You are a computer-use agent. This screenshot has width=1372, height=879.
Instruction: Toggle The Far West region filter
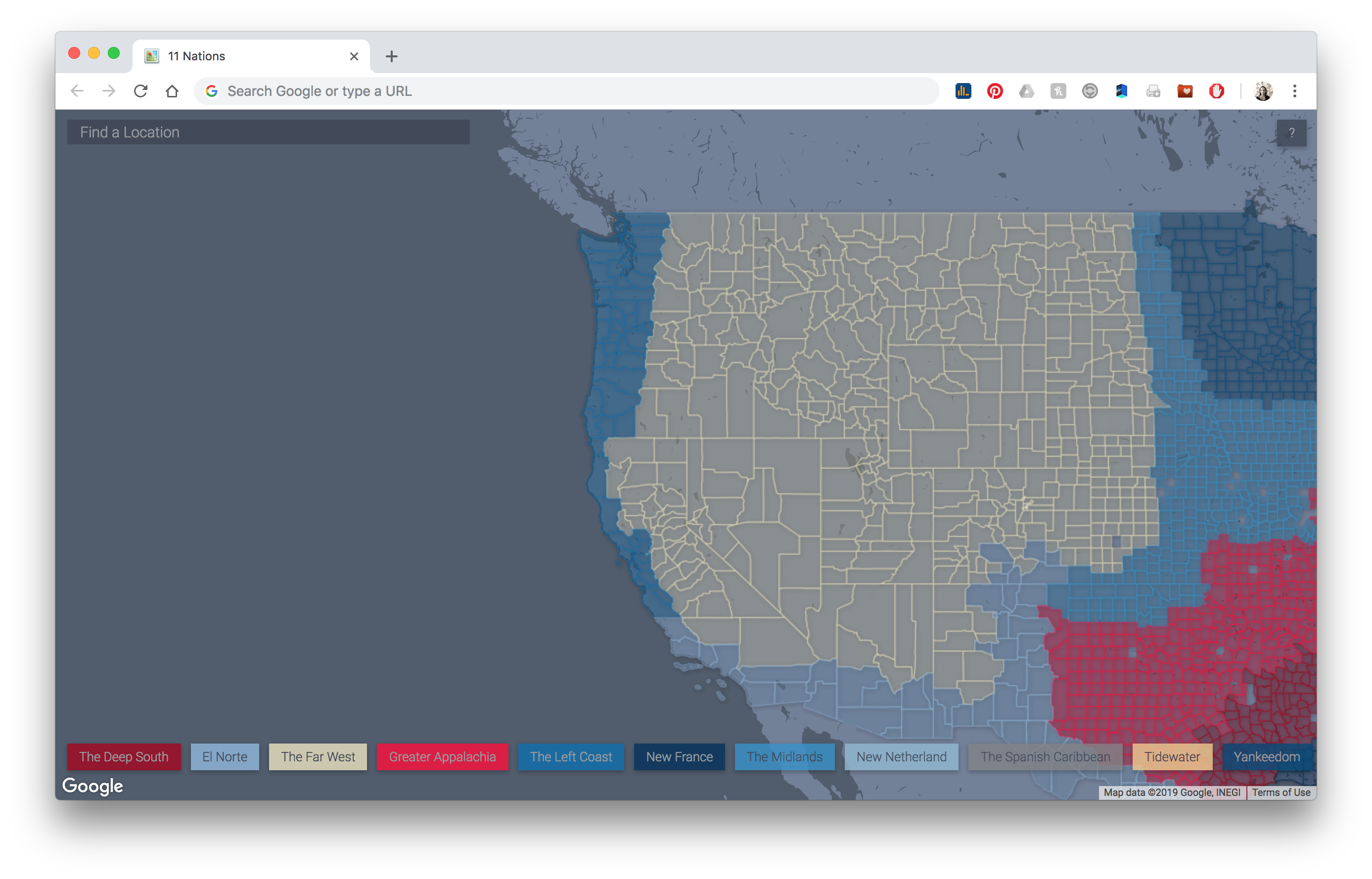[318, 757]
